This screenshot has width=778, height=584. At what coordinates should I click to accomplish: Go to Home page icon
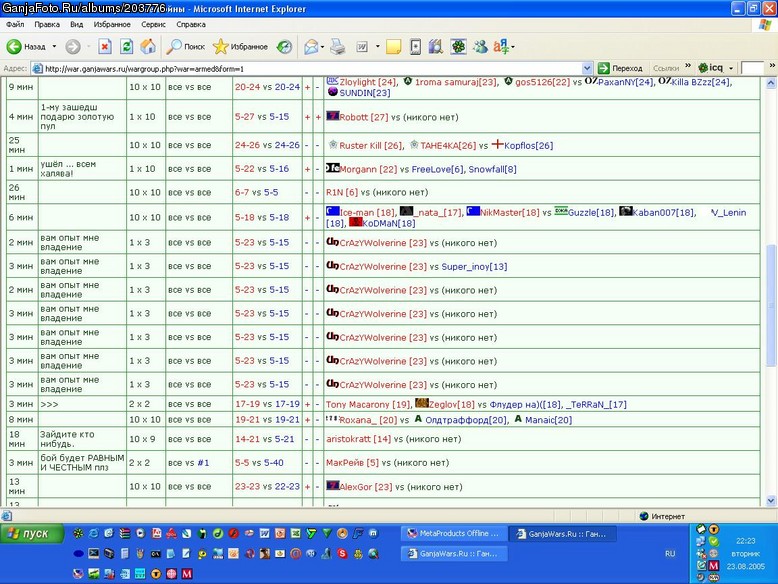(148, 47)
